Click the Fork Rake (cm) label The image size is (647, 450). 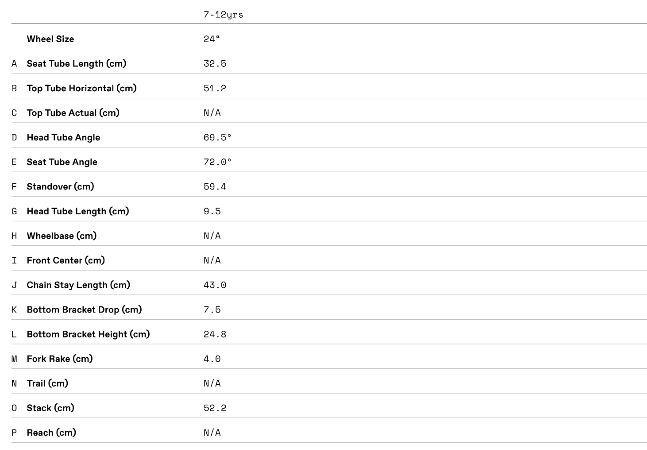pyautogui.click(x=59, y=359)
